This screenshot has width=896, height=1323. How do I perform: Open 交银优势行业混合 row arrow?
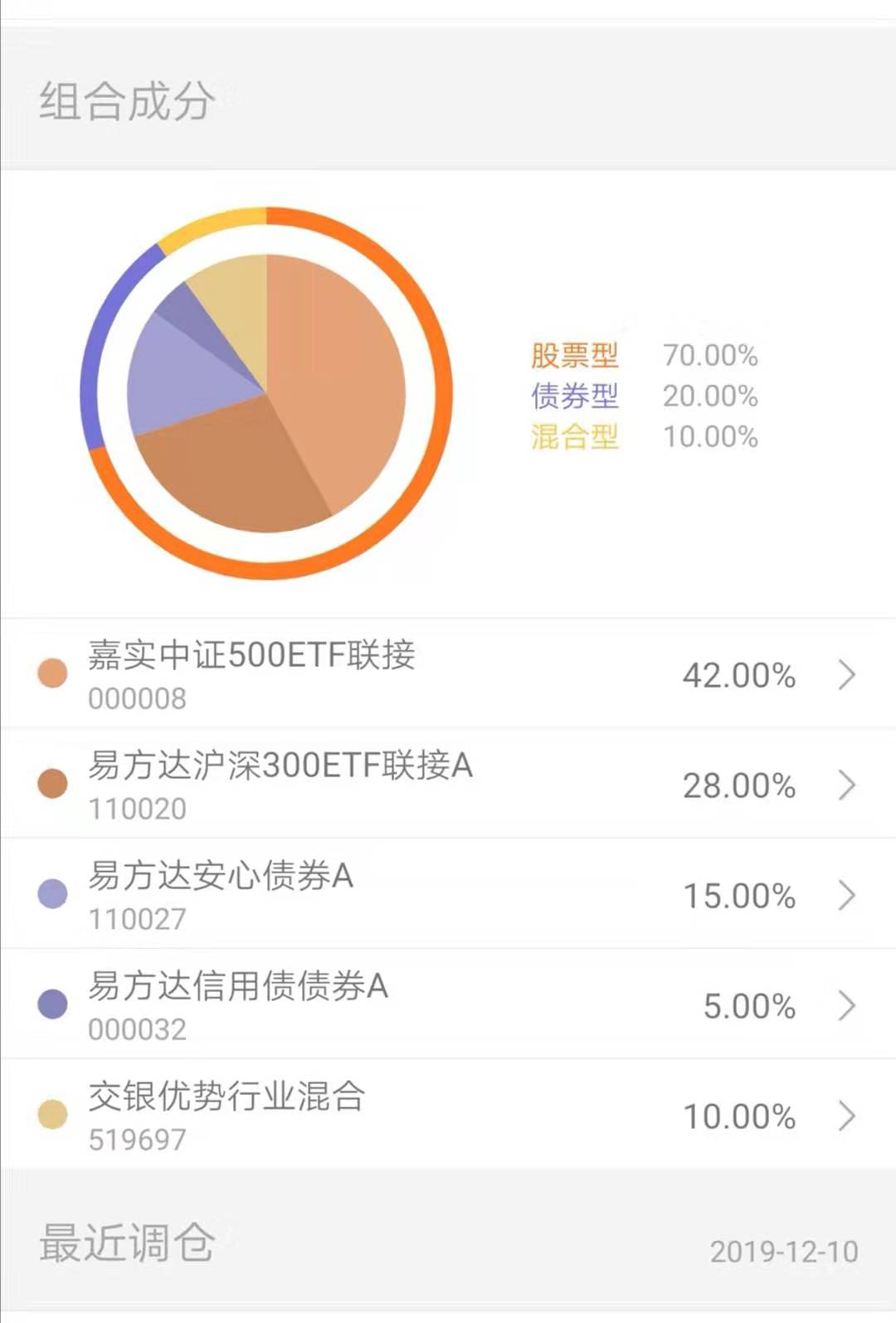tap(846, 1116)
